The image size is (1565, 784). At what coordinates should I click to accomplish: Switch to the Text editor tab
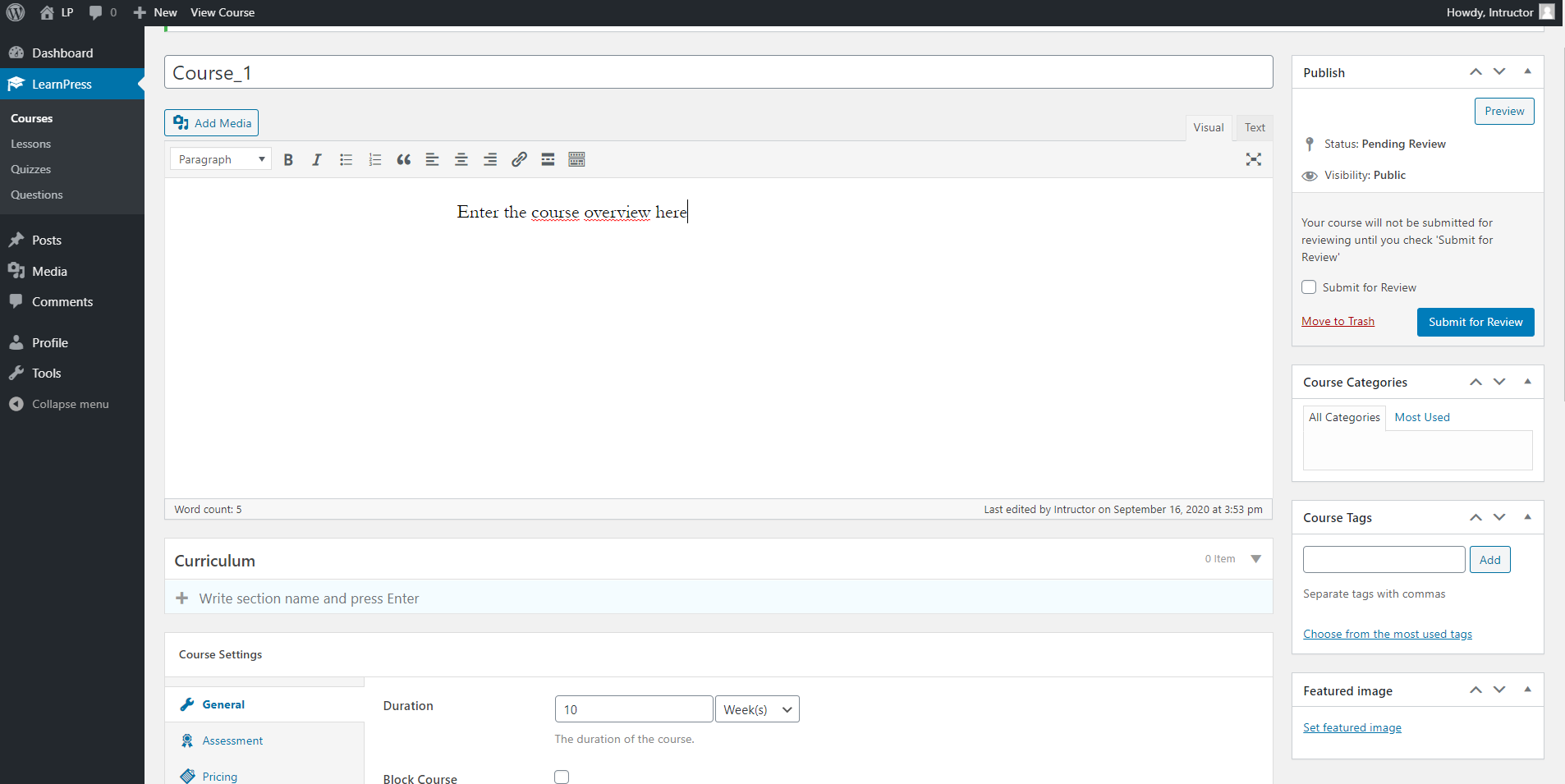[1255, 127]
